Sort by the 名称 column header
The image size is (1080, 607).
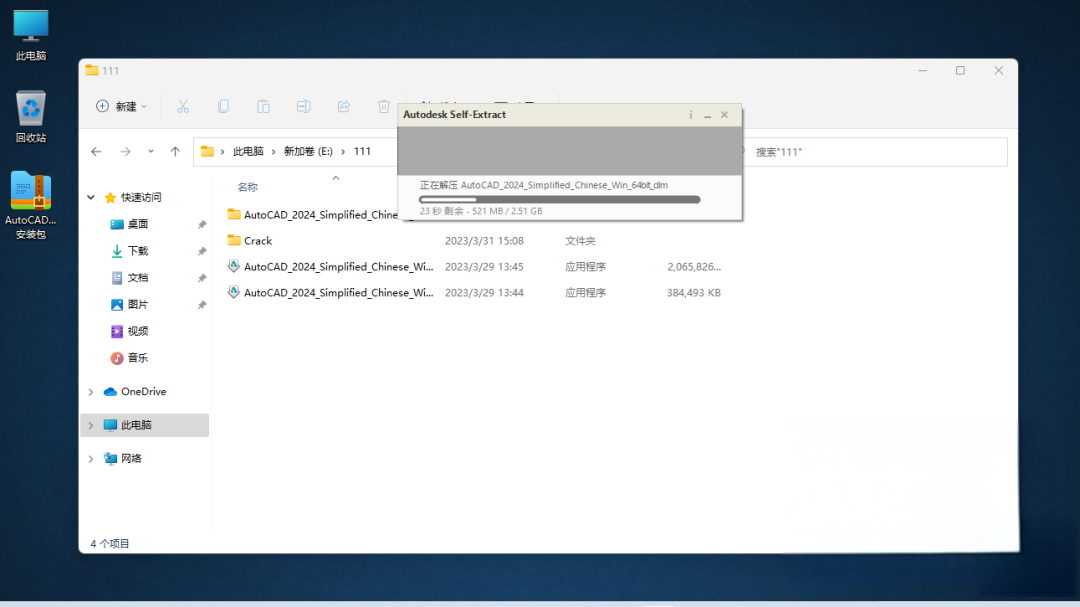point(247,187)
